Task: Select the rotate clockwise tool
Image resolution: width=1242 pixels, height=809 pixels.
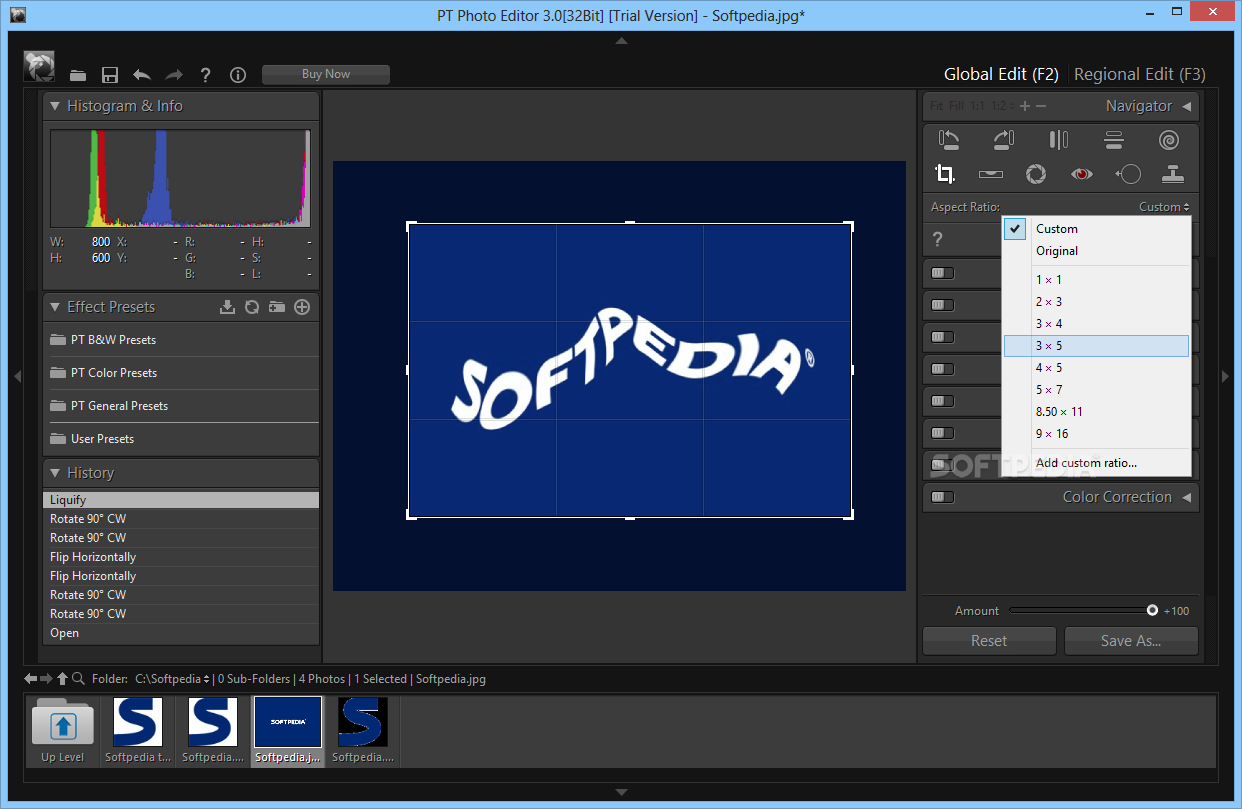Action: point(1004,140)
